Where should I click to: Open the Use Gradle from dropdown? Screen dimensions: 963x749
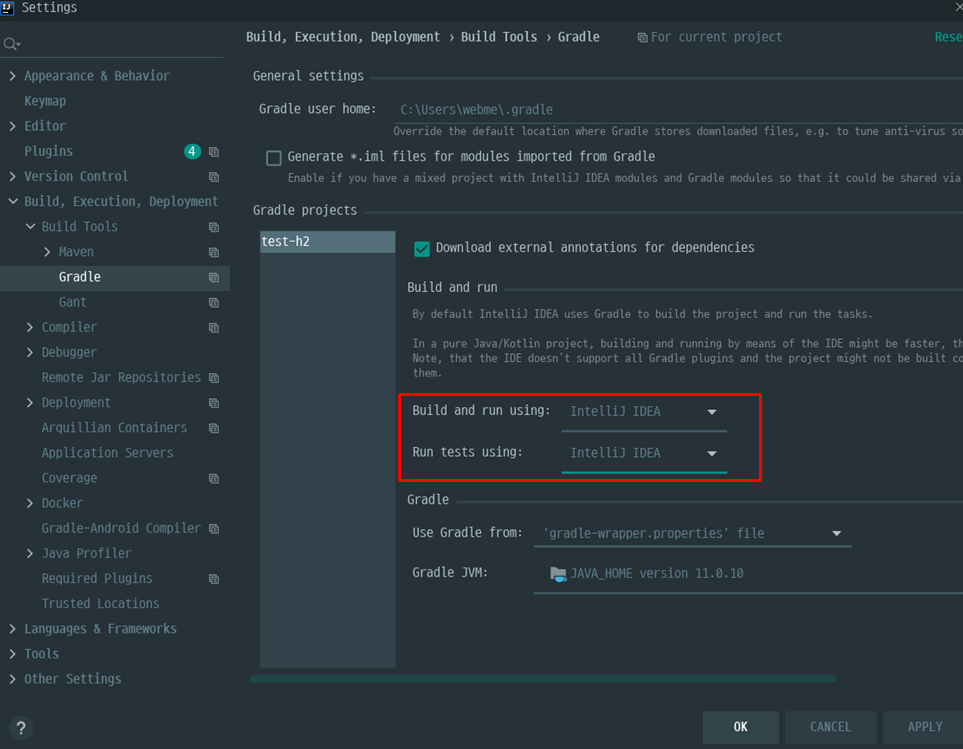(x=692, y=533)
